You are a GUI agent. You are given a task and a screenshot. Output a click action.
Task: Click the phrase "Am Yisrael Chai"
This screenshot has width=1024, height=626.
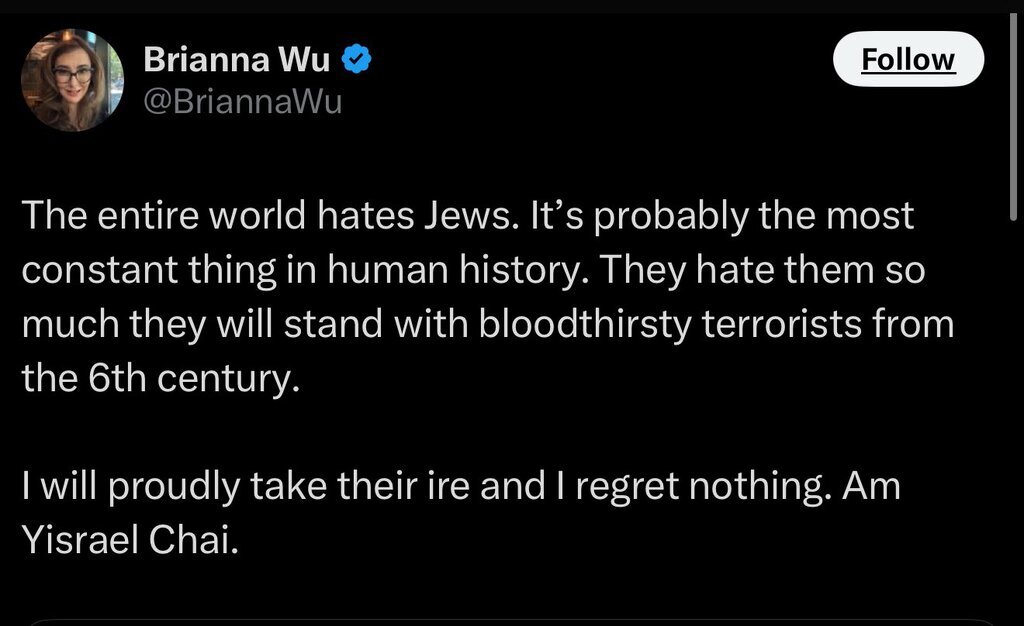130,543
